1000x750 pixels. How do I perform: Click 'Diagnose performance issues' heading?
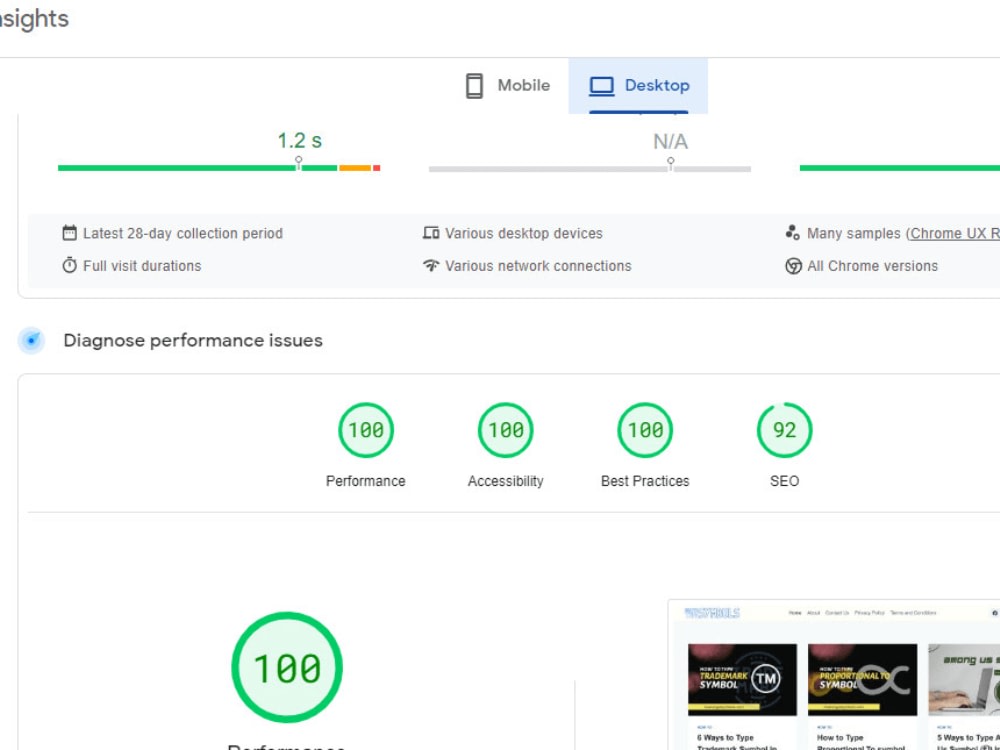[193, 341]
